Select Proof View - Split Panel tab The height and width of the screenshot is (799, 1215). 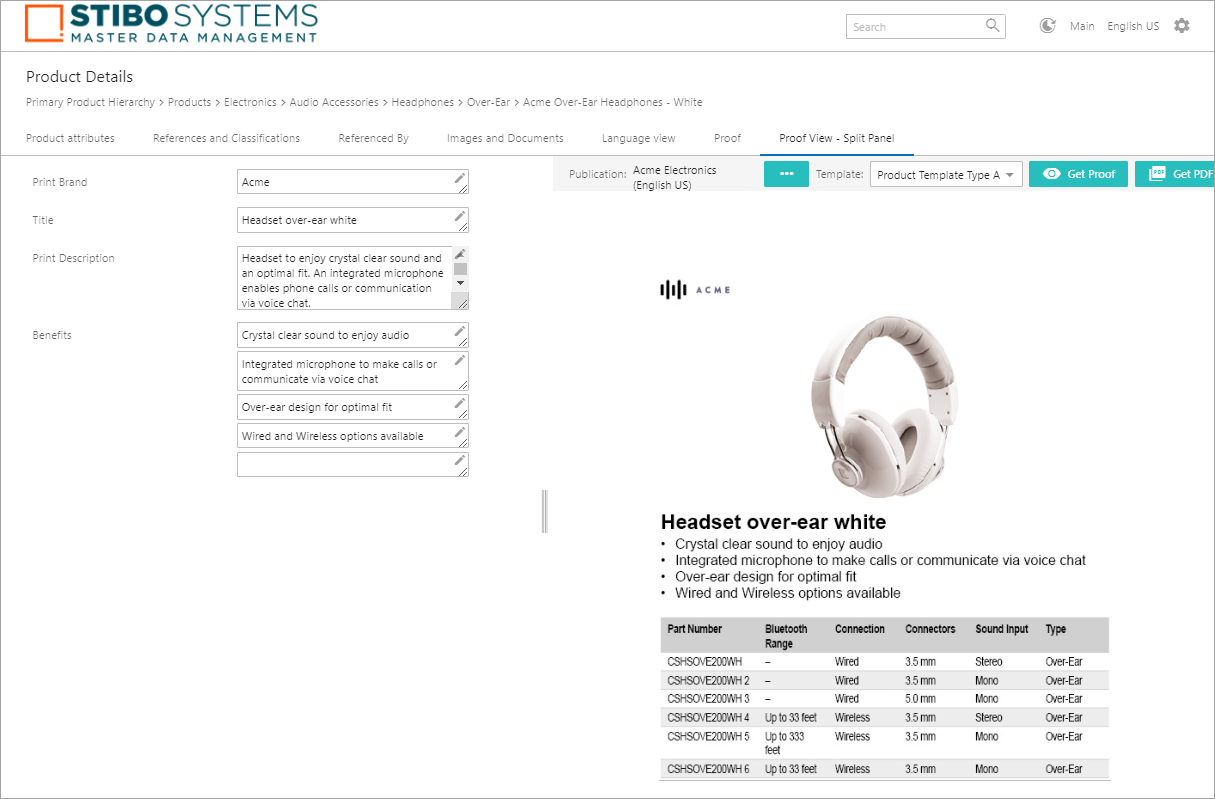pos(837,138)
